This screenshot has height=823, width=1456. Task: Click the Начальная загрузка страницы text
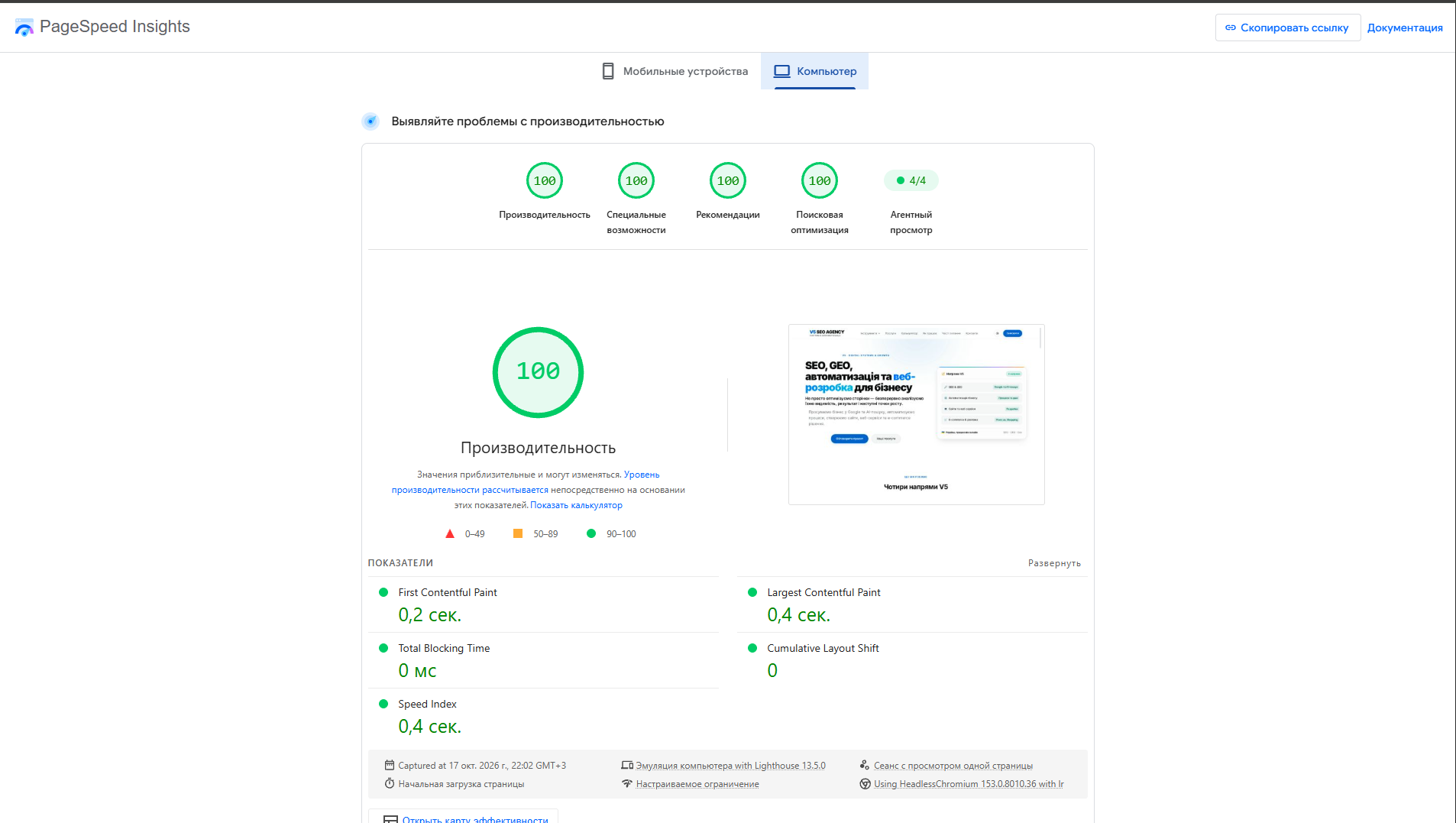[x=461, y=784]
